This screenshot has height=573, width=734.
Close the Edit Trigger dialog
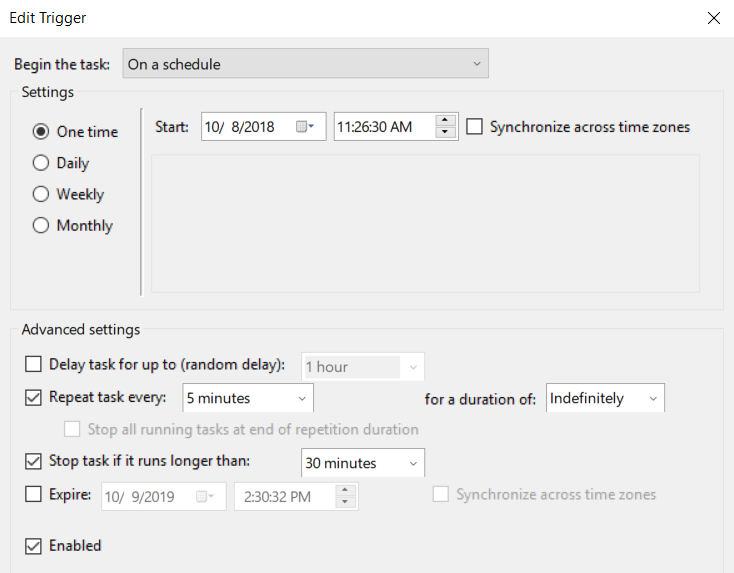coord(713,18)
